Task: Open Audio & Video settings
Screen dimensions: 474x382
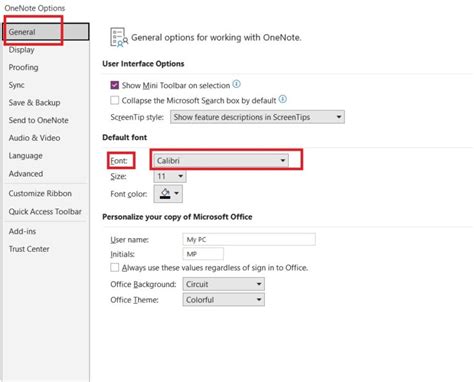Action: (x=34, y=138)
